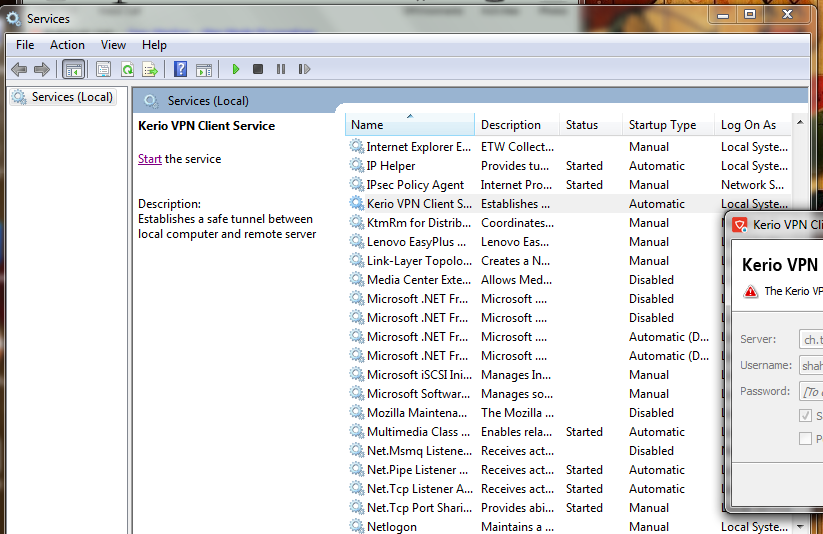Image resolution: width=823 pixels, height=534 pixels.
Task: Click Username field in Kerio VPN dialog
Action: point(811,365)
